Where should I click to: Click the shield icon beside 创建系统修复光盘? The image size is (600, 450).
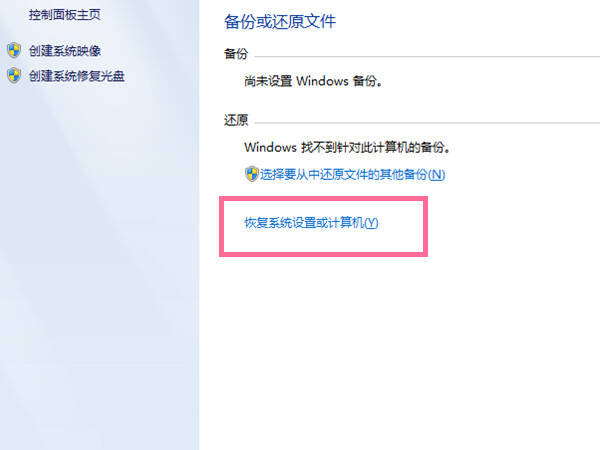pyautogui.click(x=14, y=75)
